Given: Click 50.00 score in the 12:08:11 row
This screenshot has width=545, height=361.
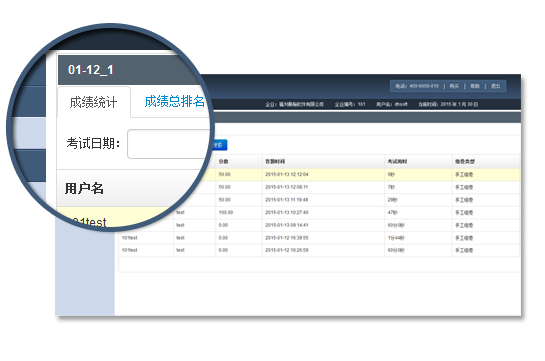Looking at the screenshot, I should click(x=224, y=187).
